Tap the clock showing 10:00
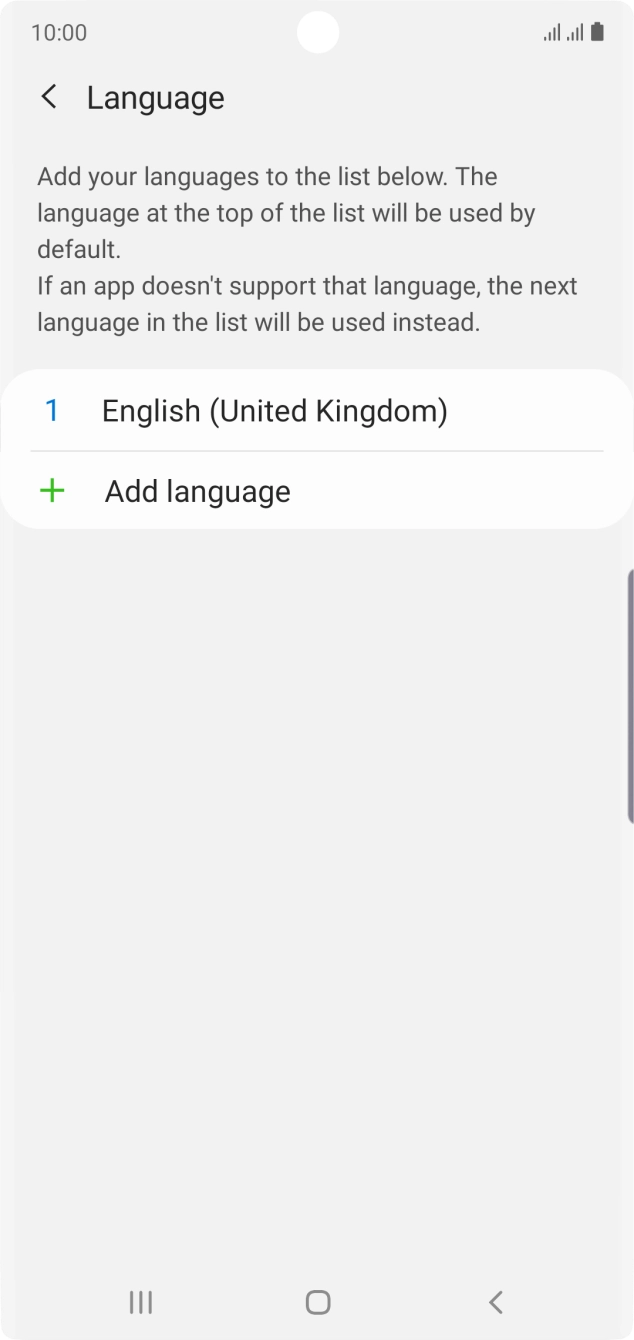 pos(59,32)
